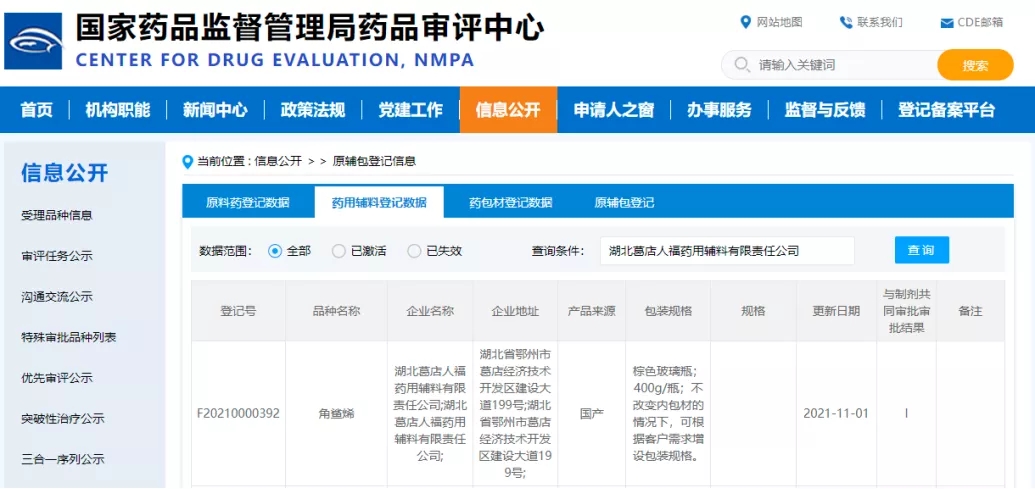Click the 查询条件 company name input
Image resolution: width=1035 pixels, height=489 pixels.
point(727,251)
